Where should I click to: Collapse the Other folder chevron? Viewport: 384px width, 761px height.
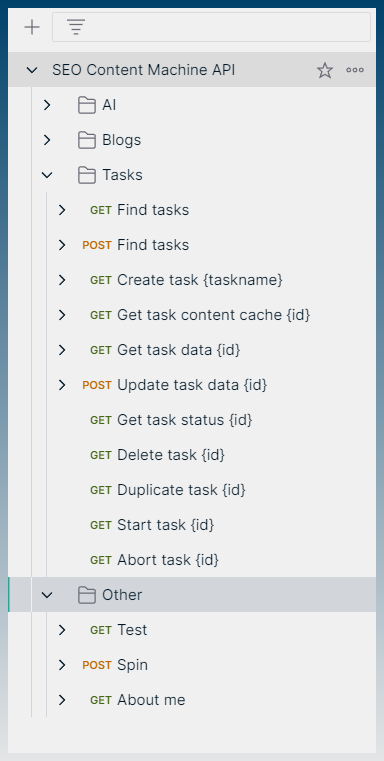(x=47, y=595)
